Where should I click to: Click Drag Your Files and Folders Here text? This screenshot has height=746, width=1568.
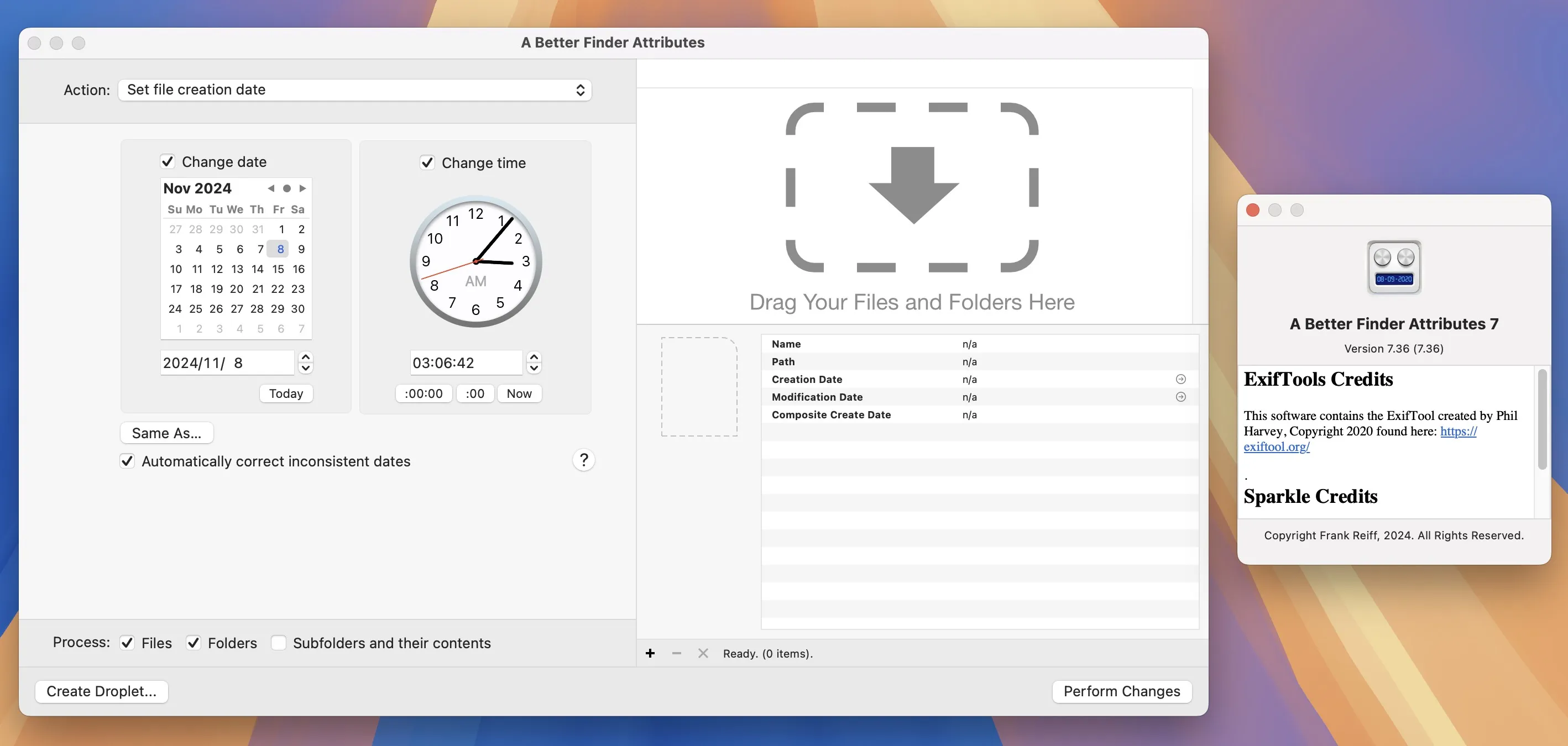(912, 302)
